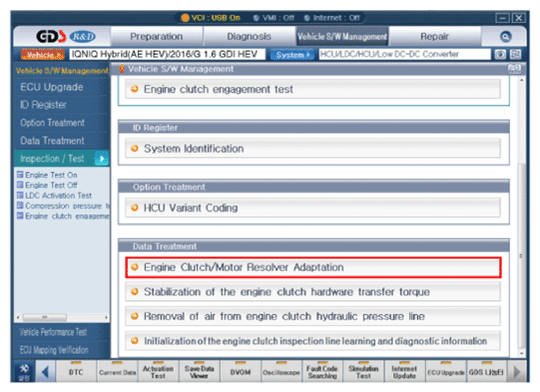Open Fault Code Searching tool

322,372
